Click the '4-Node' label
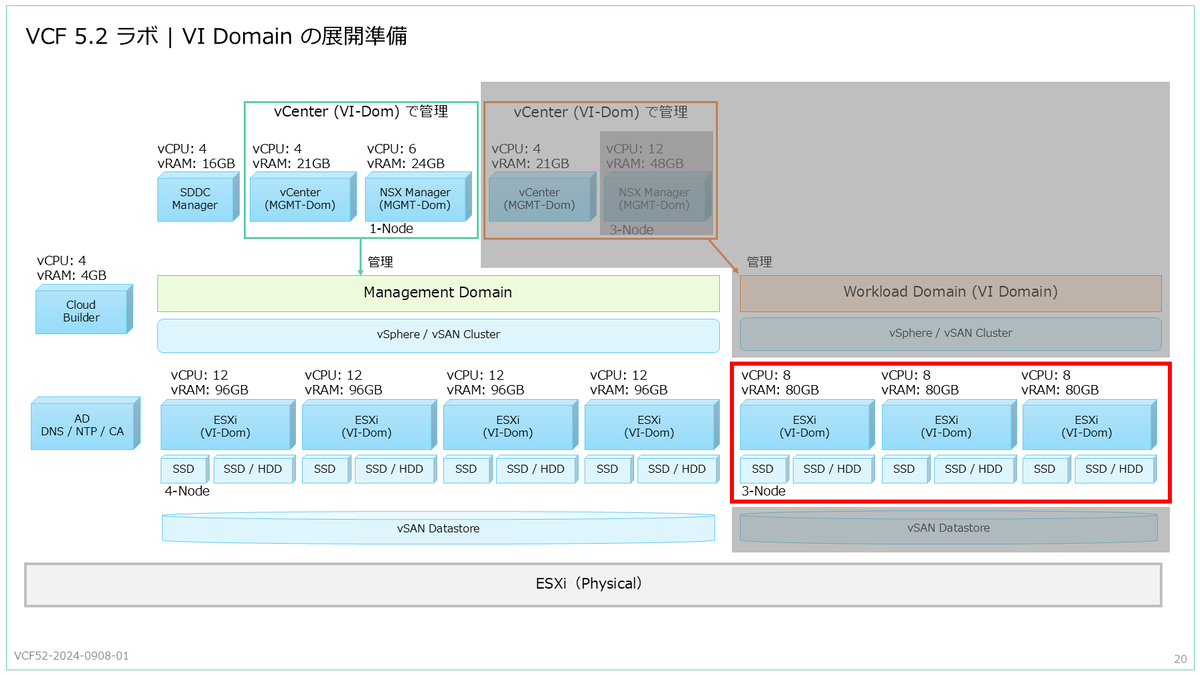 coord(187,491)
